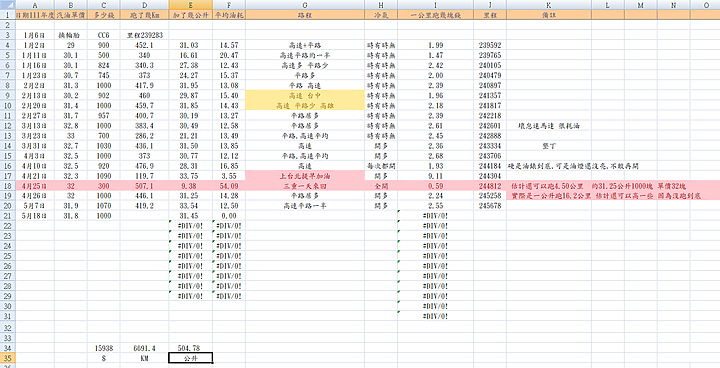Click the red cell with value 507.1
This screenshot has width=720, height=368.
[145, 186]
